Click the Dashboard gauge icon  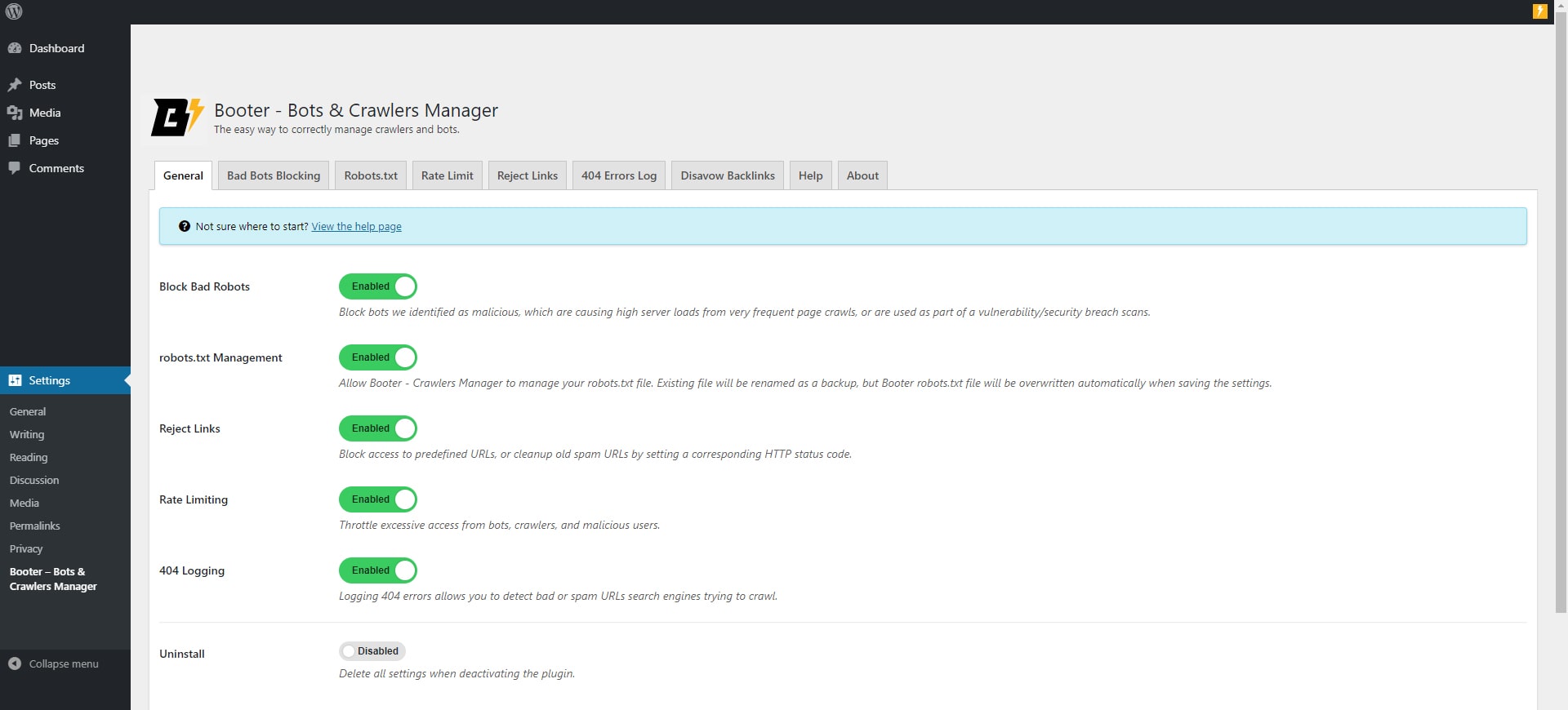click(x=15, y=48)
